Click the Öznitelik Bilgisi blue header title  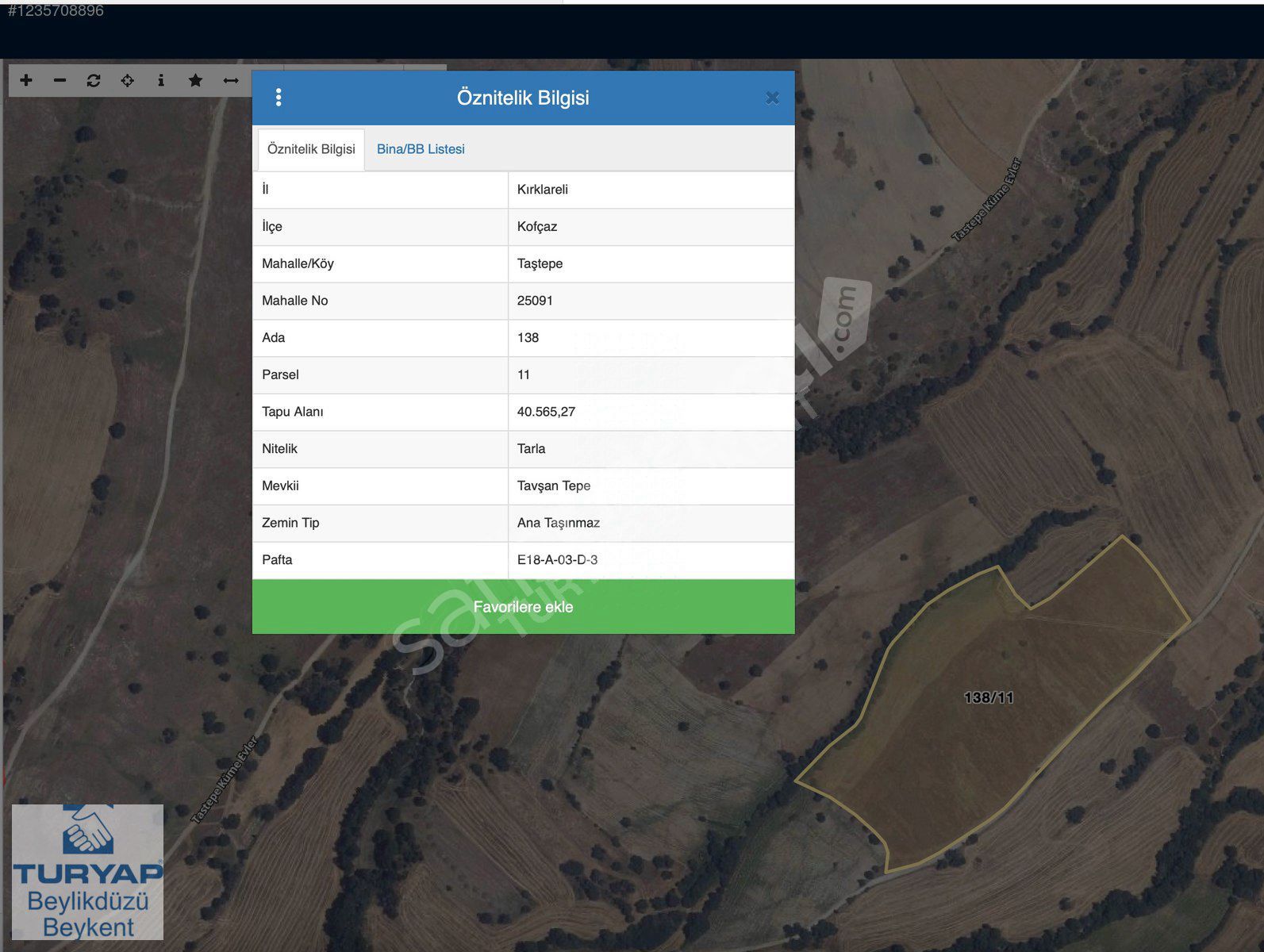523,98
